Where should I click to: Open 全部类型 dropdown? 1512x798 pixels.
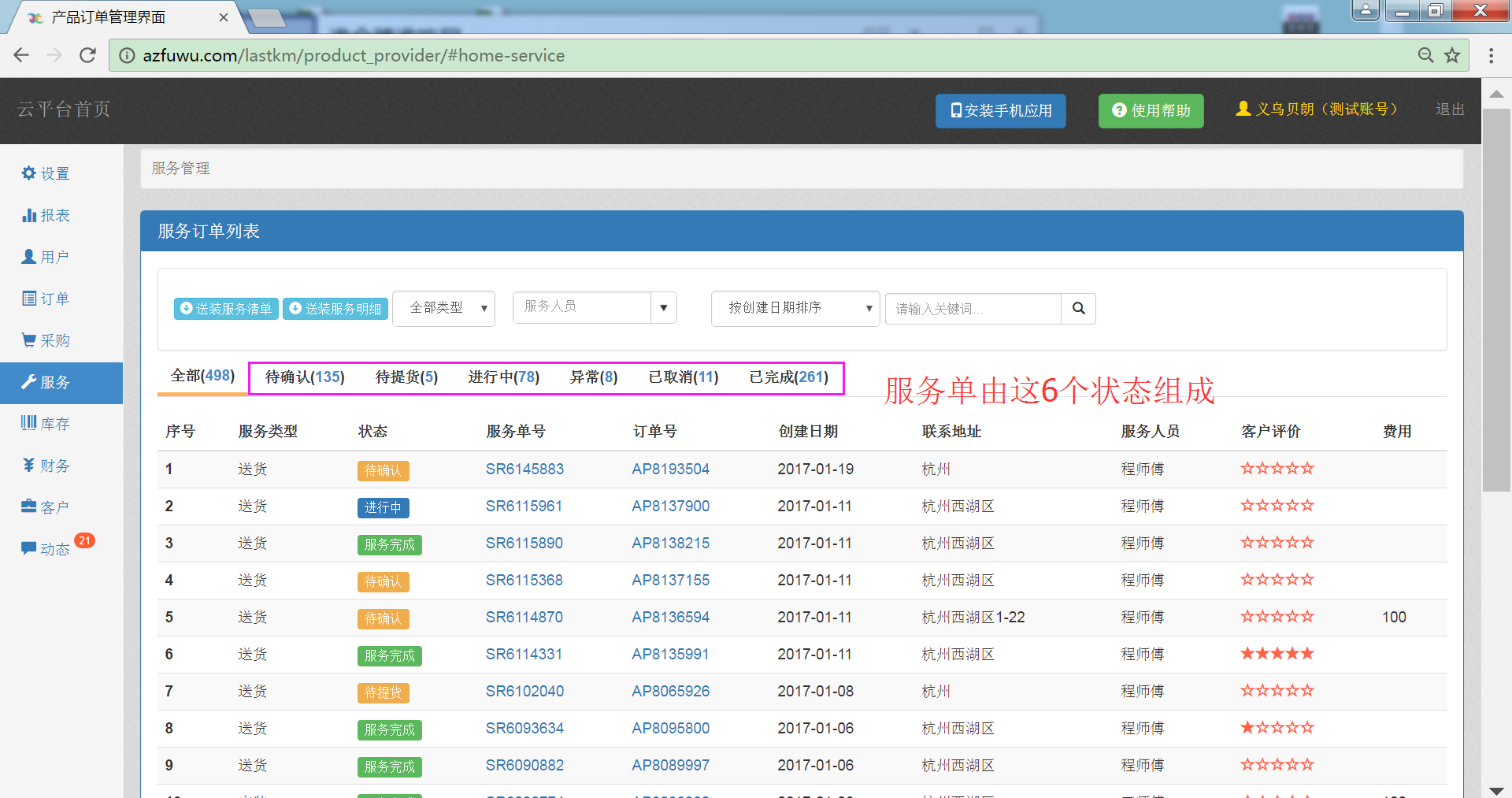[x=443, y=308]
